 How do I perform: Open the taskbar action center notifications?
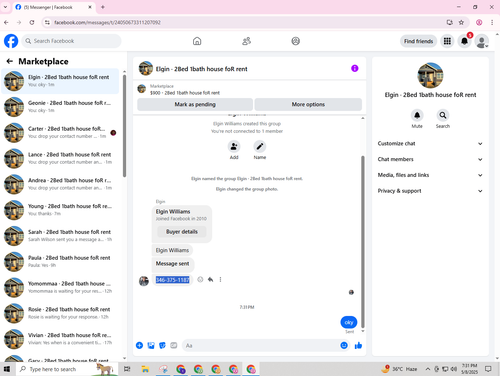488,369
